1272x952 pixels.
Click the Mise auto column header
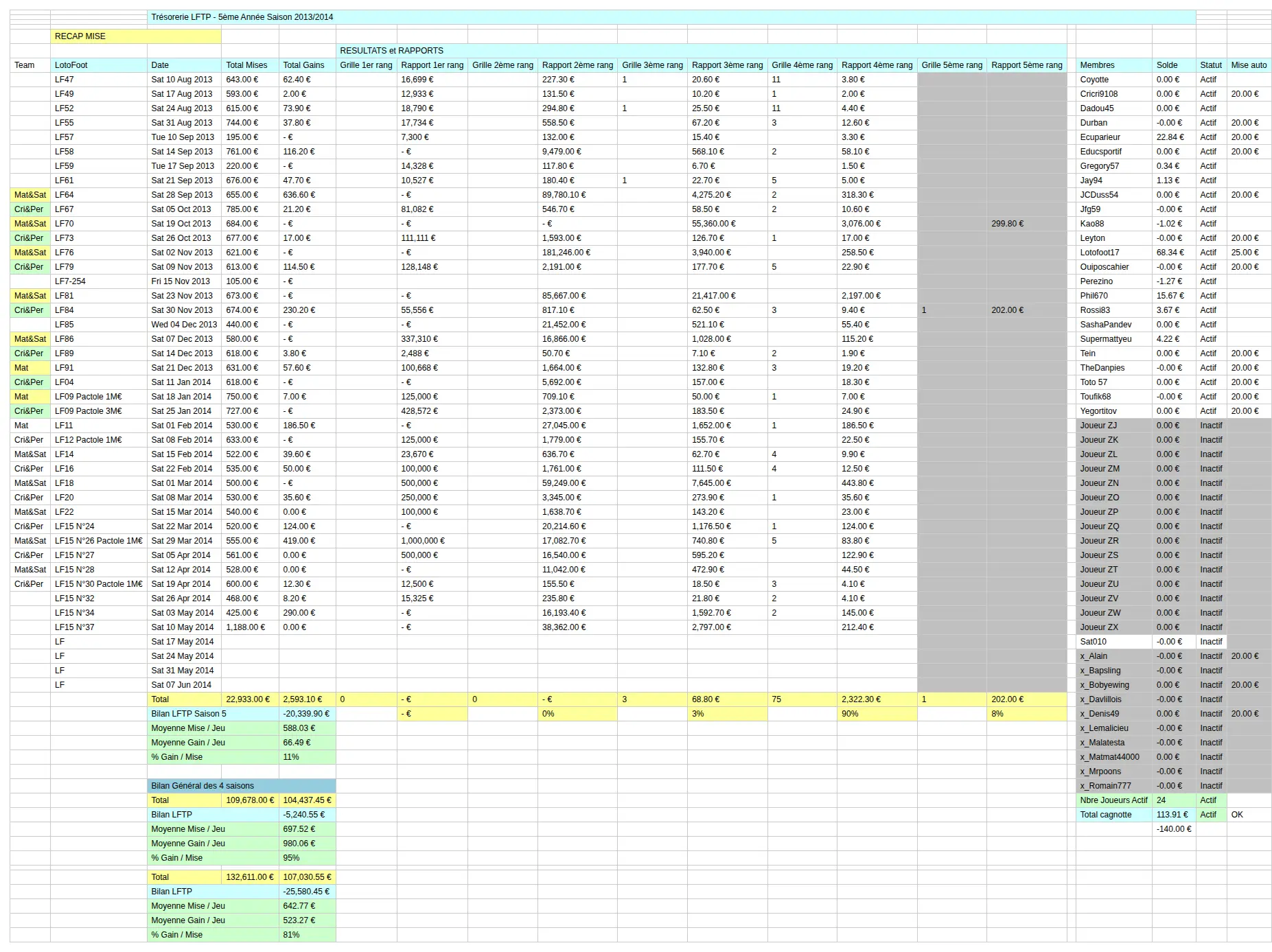[1249, 65]
